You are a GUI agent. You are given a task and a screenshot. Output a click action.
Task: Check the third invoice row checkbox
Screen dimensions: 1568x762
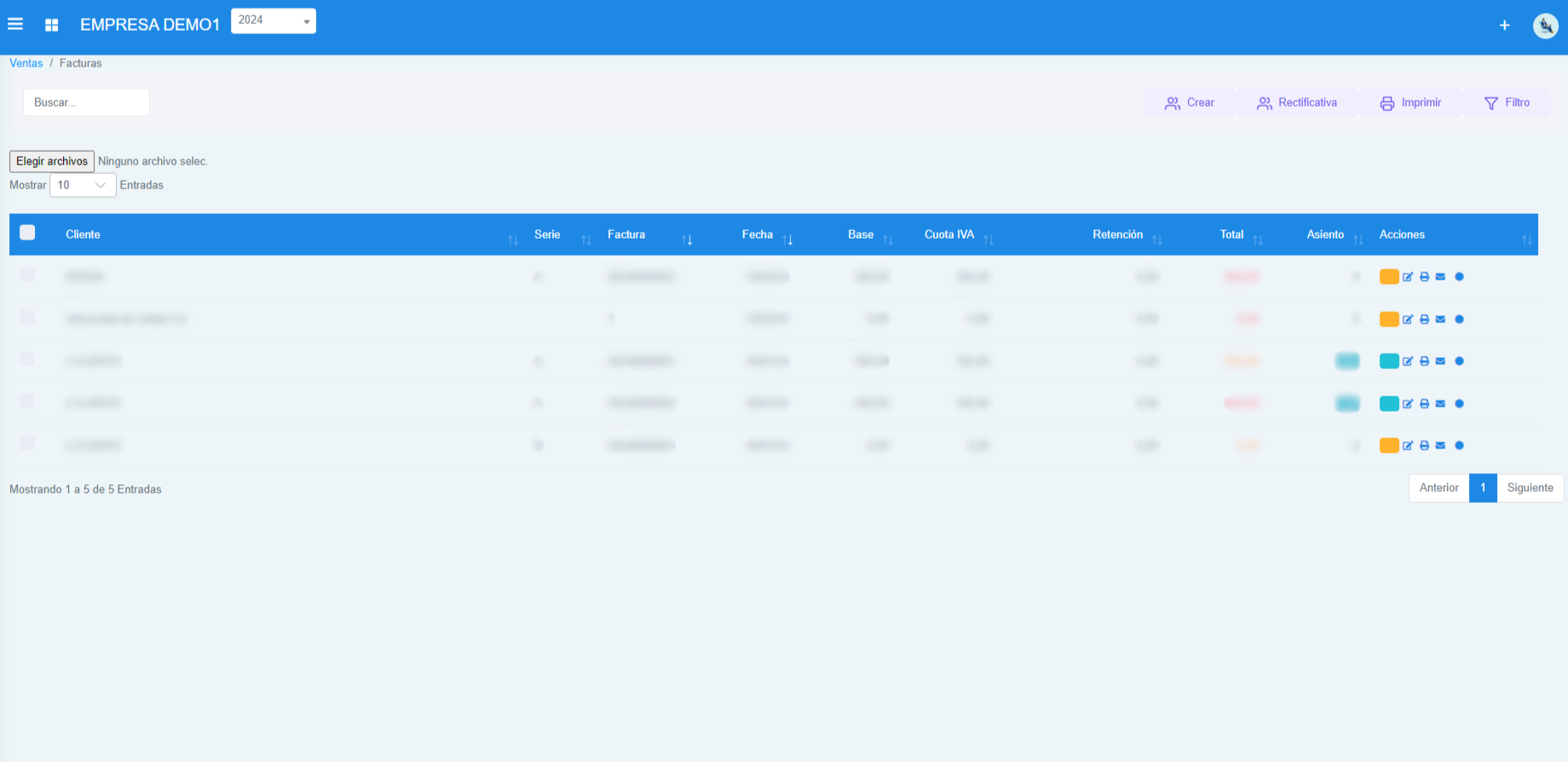pos(27,360)
